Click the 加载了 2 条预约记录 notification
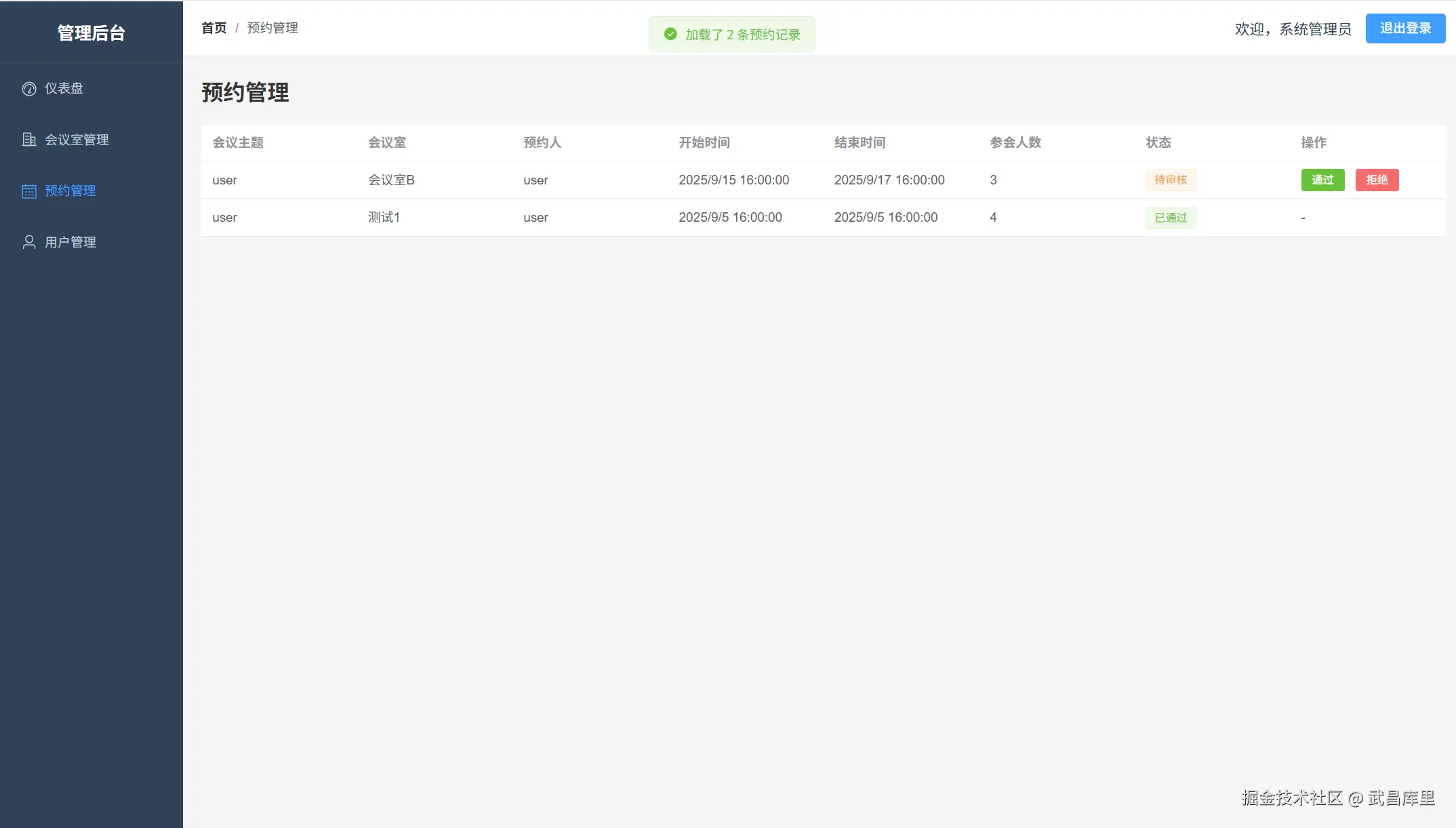This screenshot has height=828, width=1456. (742, 35)
